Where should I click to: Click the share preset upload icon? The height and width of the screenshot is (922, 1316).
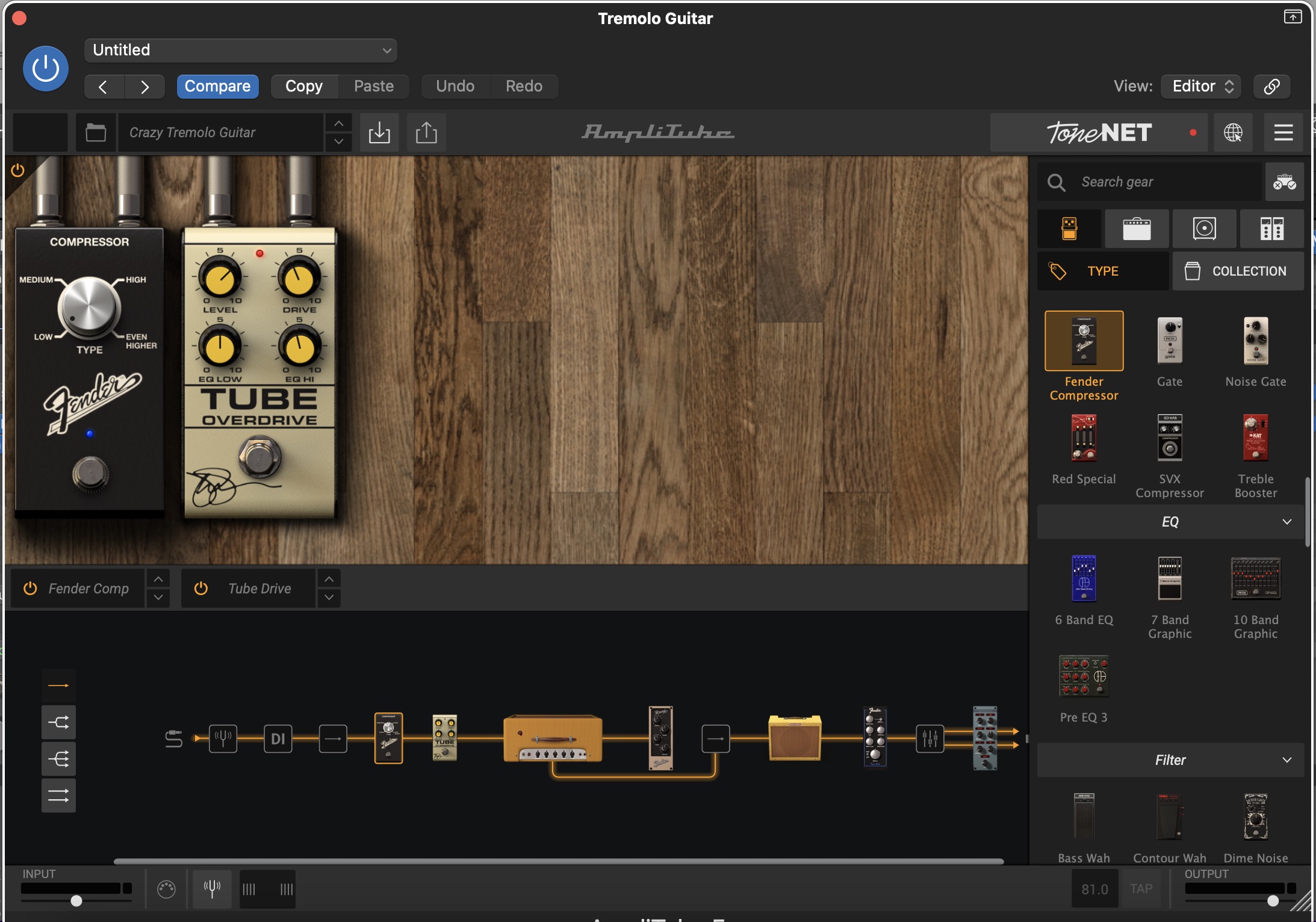(x=426, y=132)
